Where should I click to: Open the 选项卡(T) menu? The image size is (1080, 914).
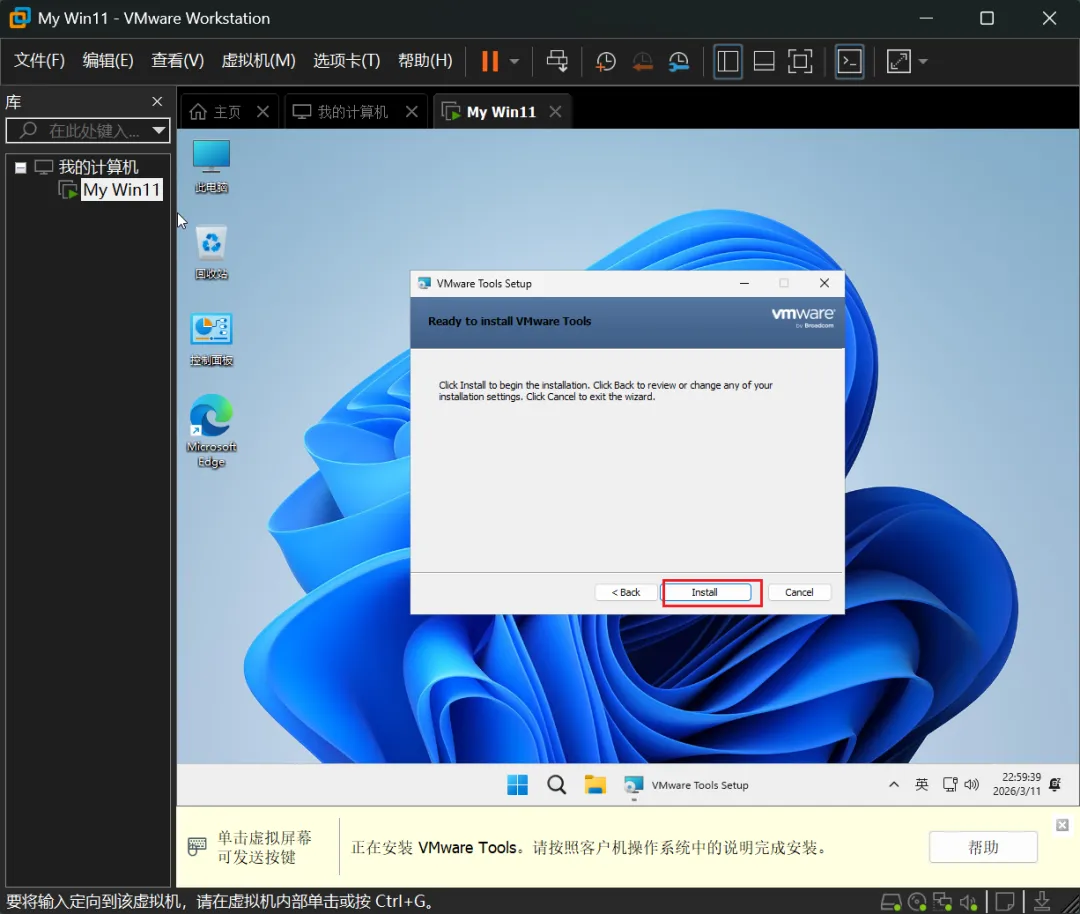click(x=346, y=61)
